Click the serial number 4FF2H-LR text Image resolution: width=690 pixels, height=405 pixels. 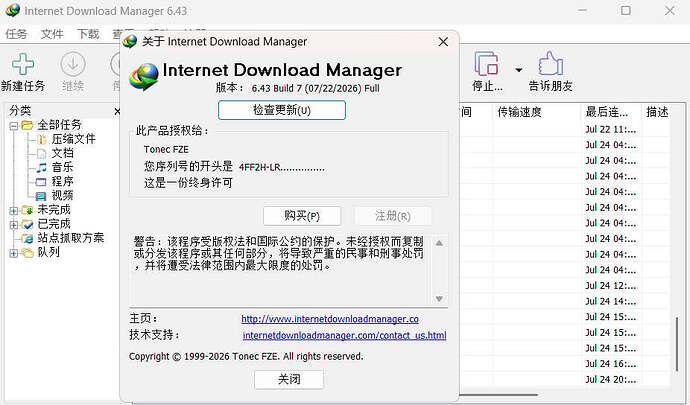282,167
